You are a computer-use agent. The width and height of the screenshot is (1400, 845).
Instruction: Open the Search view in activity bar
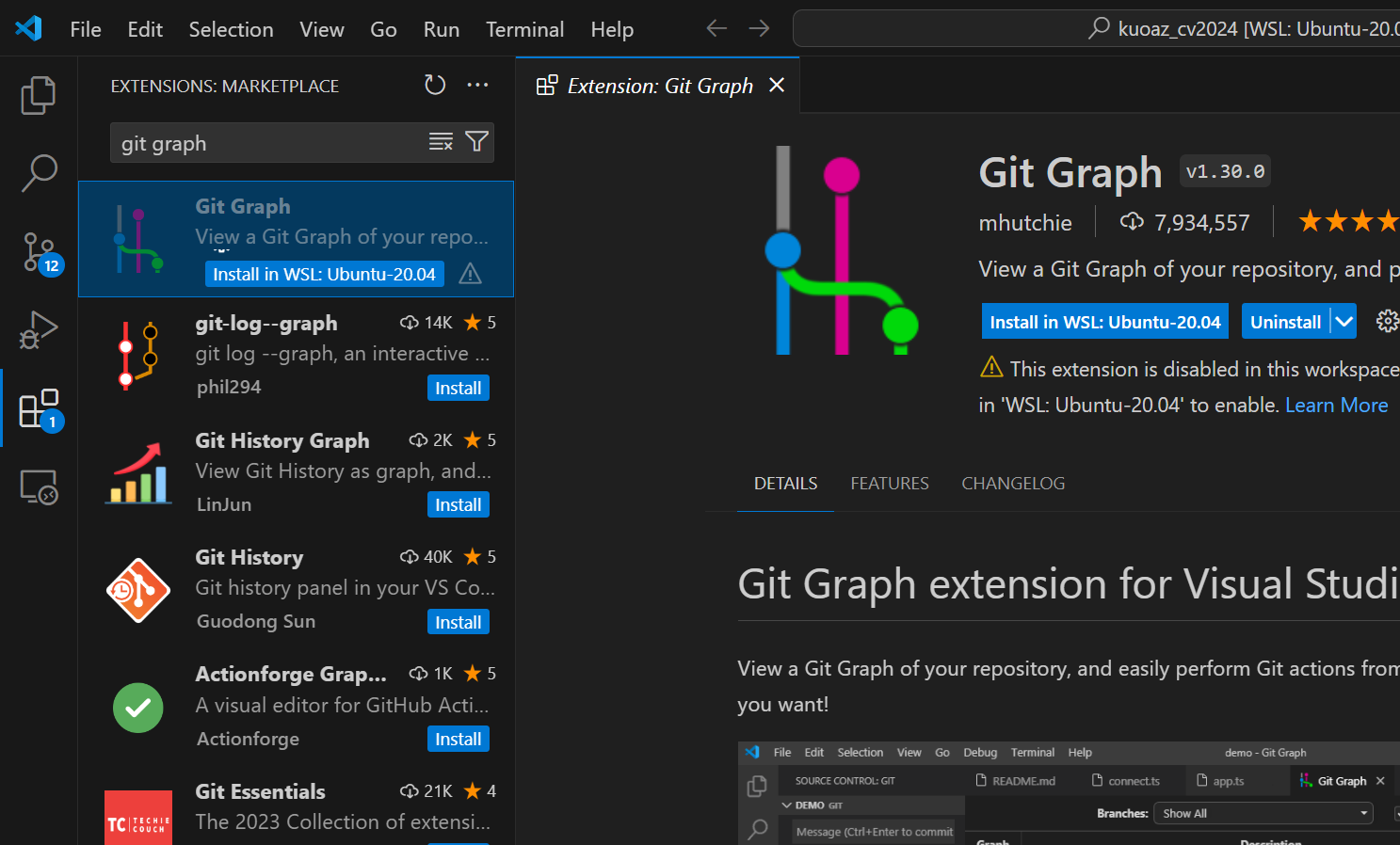[39, 173]
